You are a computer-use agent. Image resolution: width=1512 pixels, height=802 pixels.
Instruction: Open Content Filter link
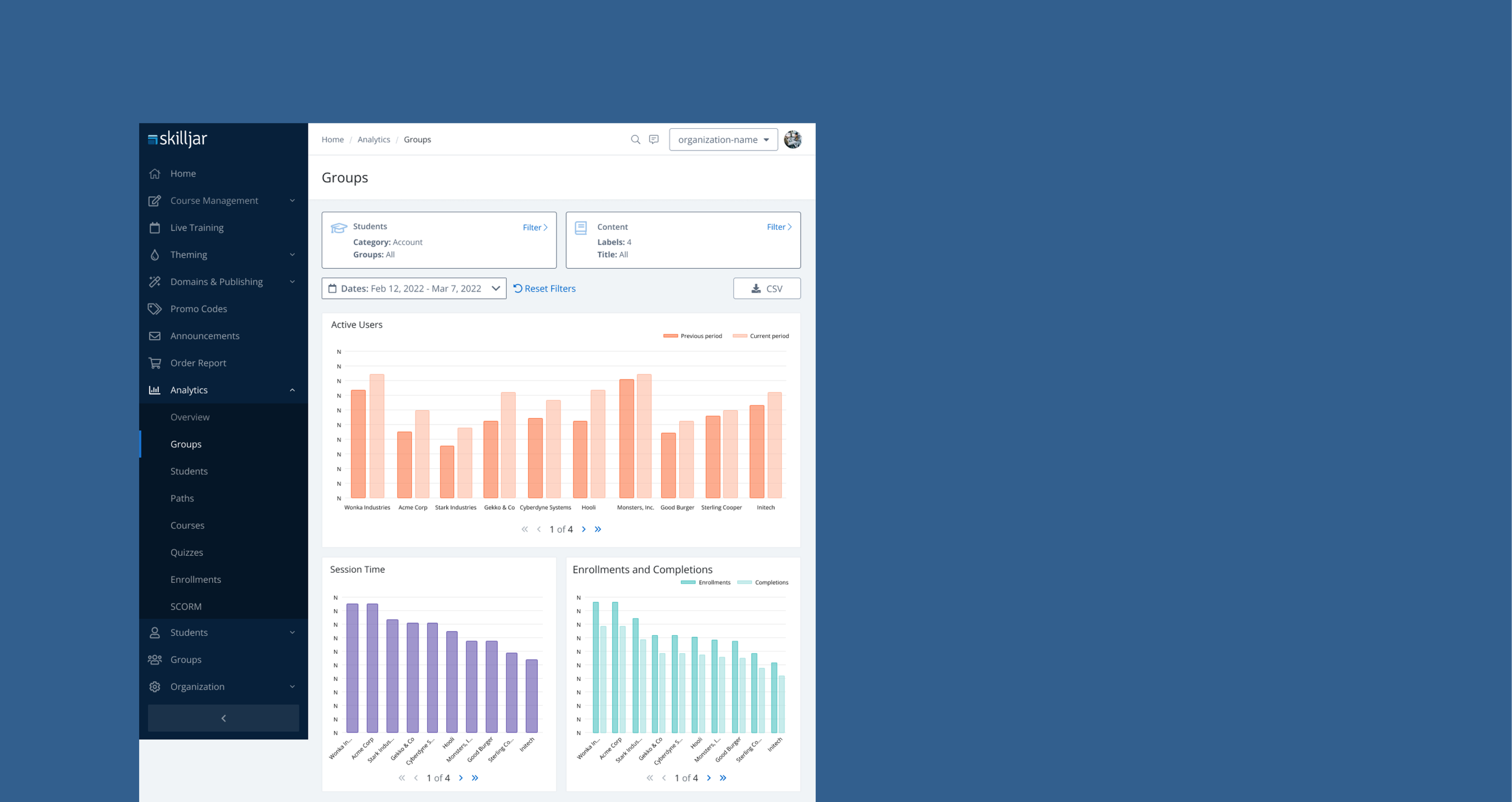(779, 227)
